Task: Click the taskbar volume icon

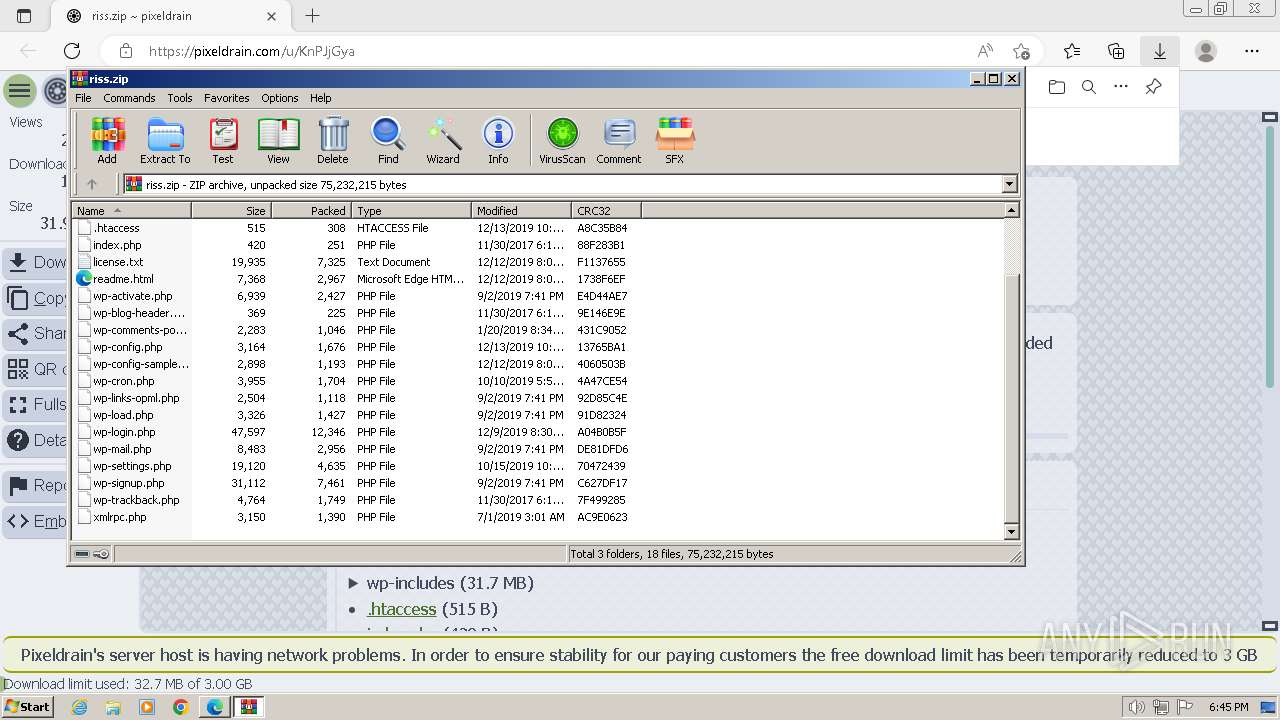Action: [x=1137, y=707]
